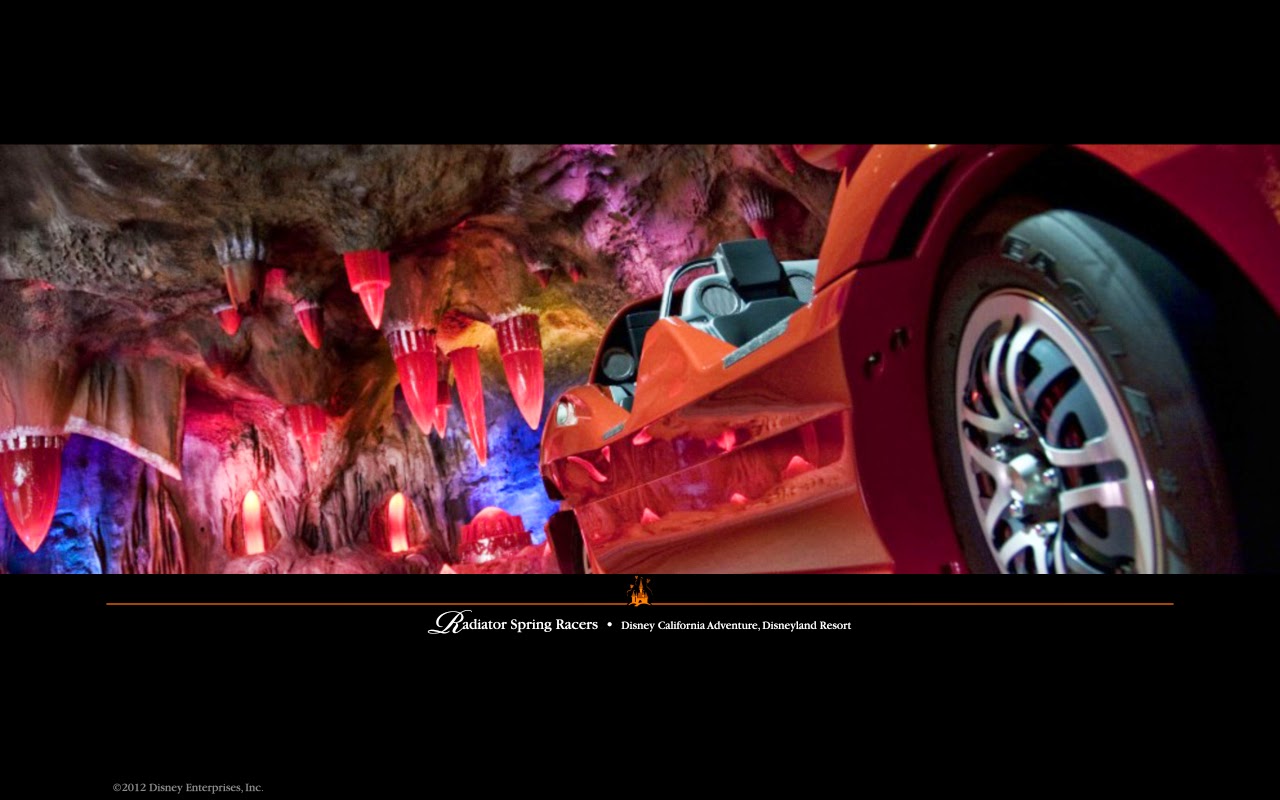Viewport: 1280px width, 800px height.
Task: Click the Disney California Adventure, Disneyland Resort label
Action: click(735, 625)
